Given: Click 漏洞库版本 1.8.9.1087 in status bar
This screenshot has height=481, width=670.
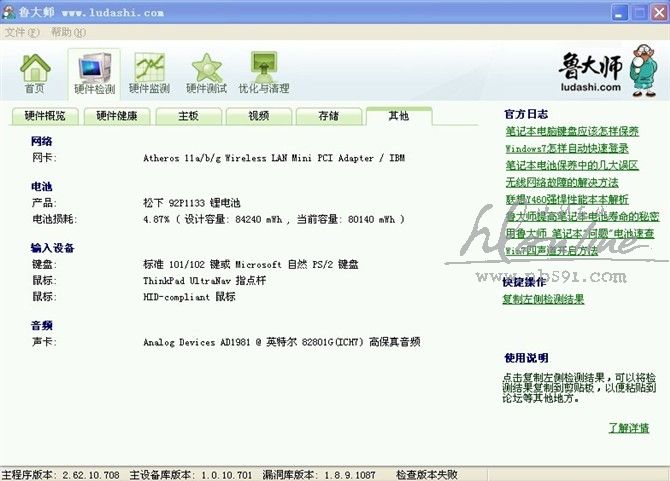Looking at the screenshot, I should [x=319, y=475].
